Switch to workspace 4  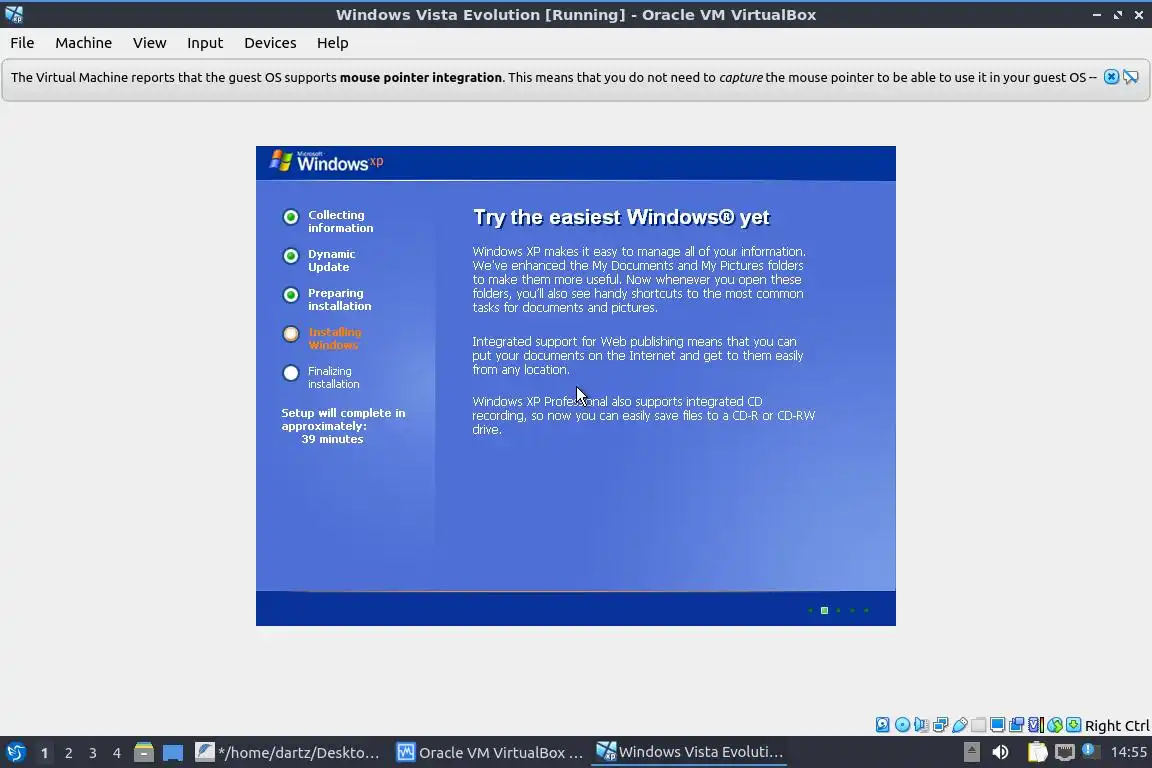coord(116,753)
